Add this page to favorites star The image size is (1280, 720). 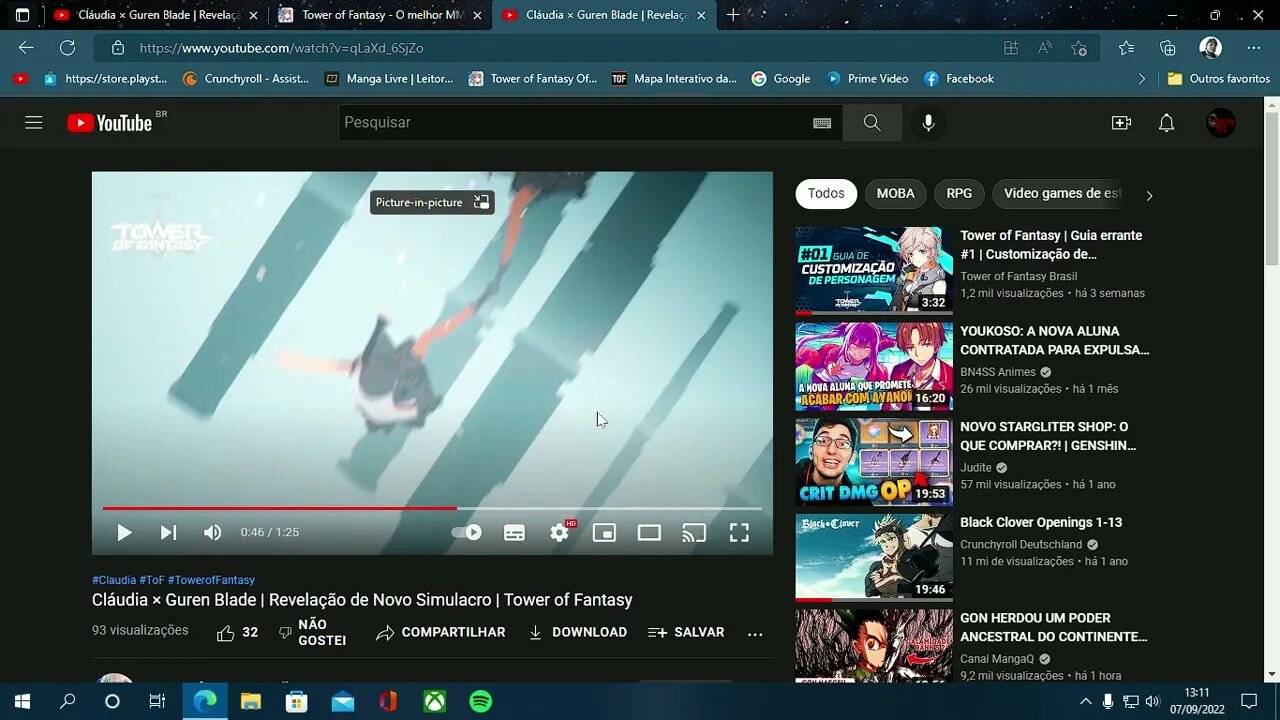coord(1079,47)
